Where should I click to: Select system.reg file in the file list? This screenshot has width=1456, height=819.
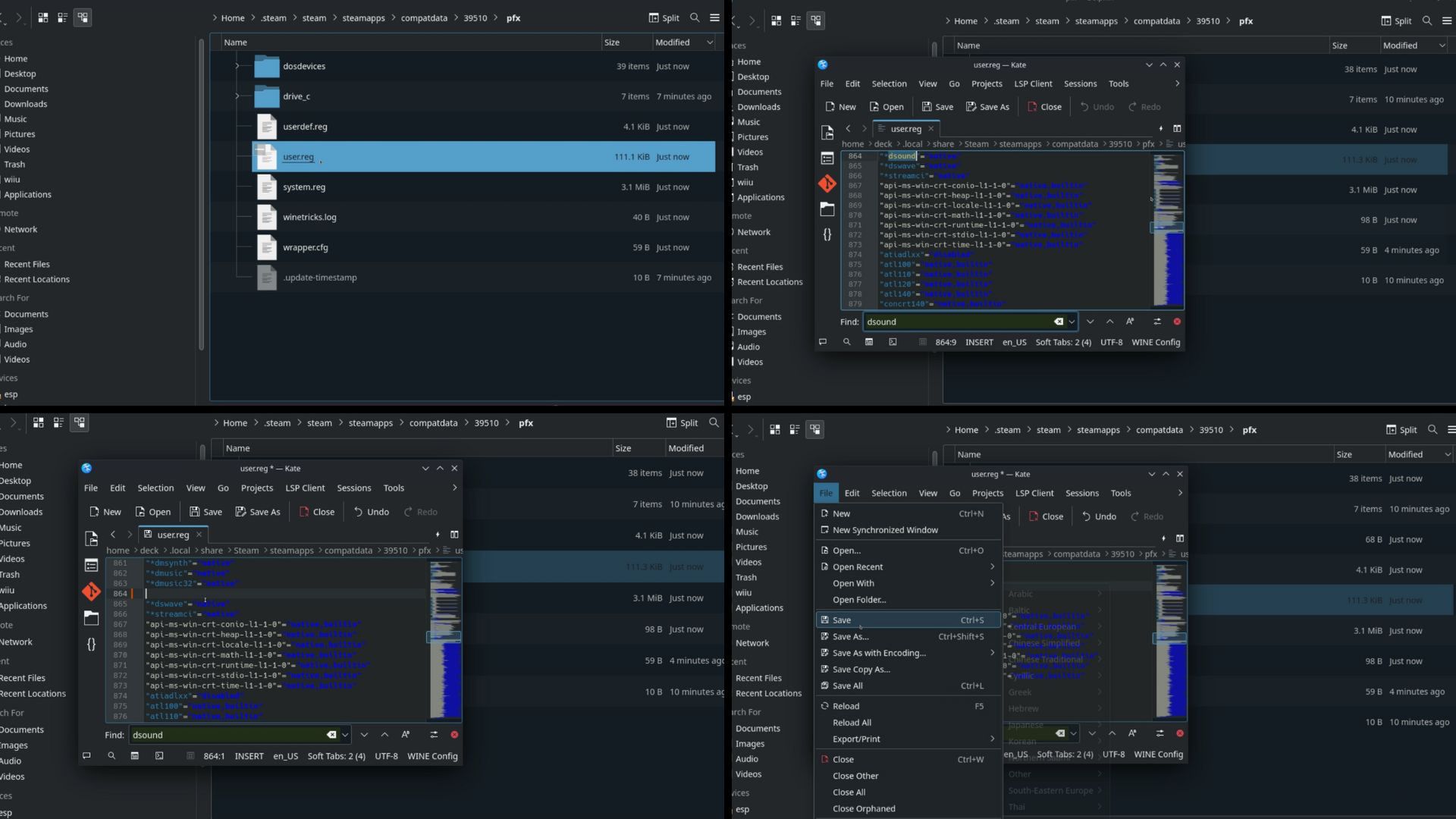pyautogui.click(x=304, y=187)
